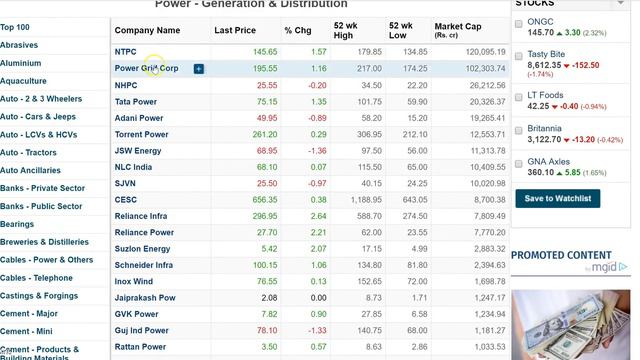This screenshot has width=640, height=360.
Task: Click the Last Price column header
Action: (x=235, y=30)
